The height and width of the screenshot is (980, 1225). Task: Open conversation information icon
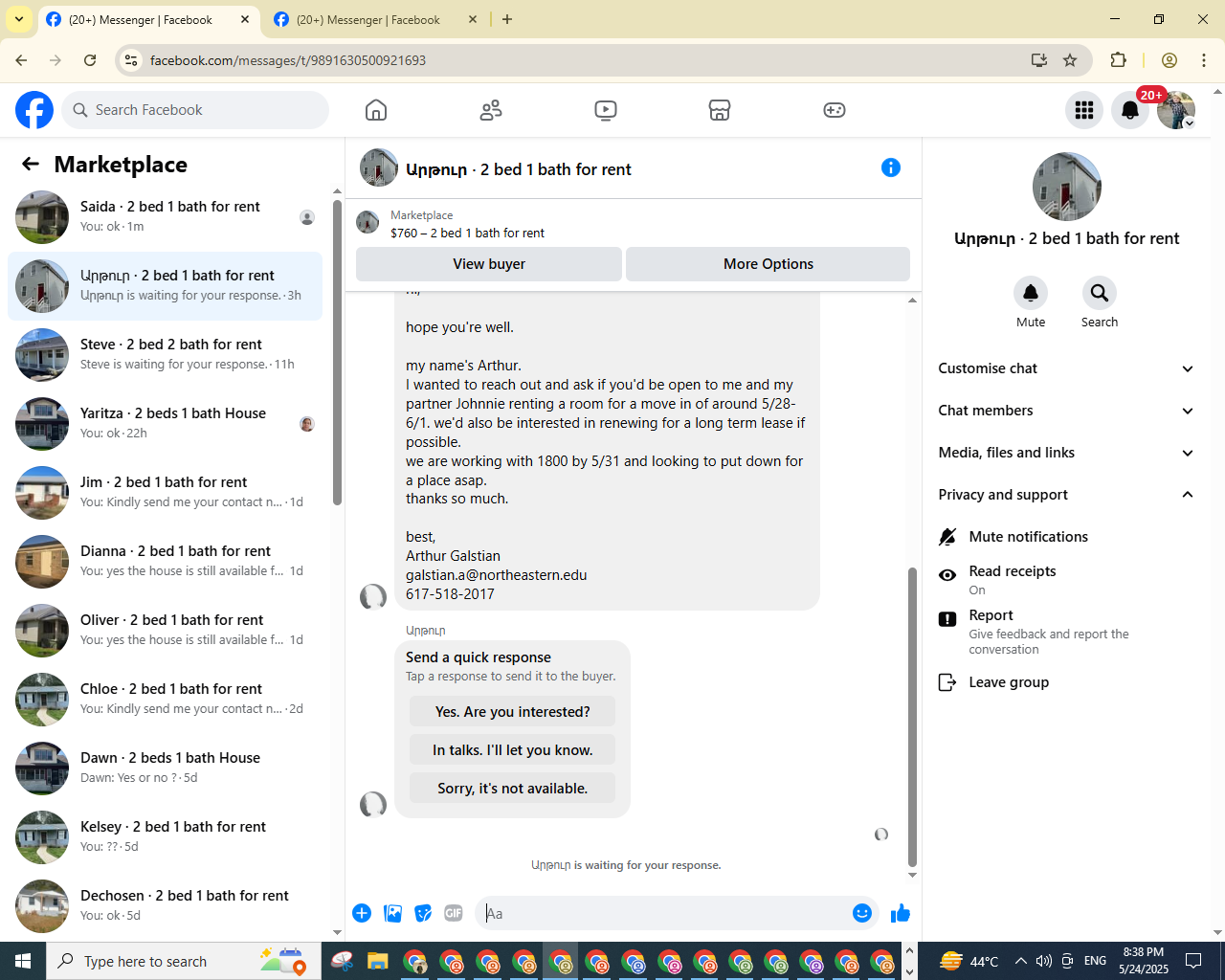pos(891,167)
